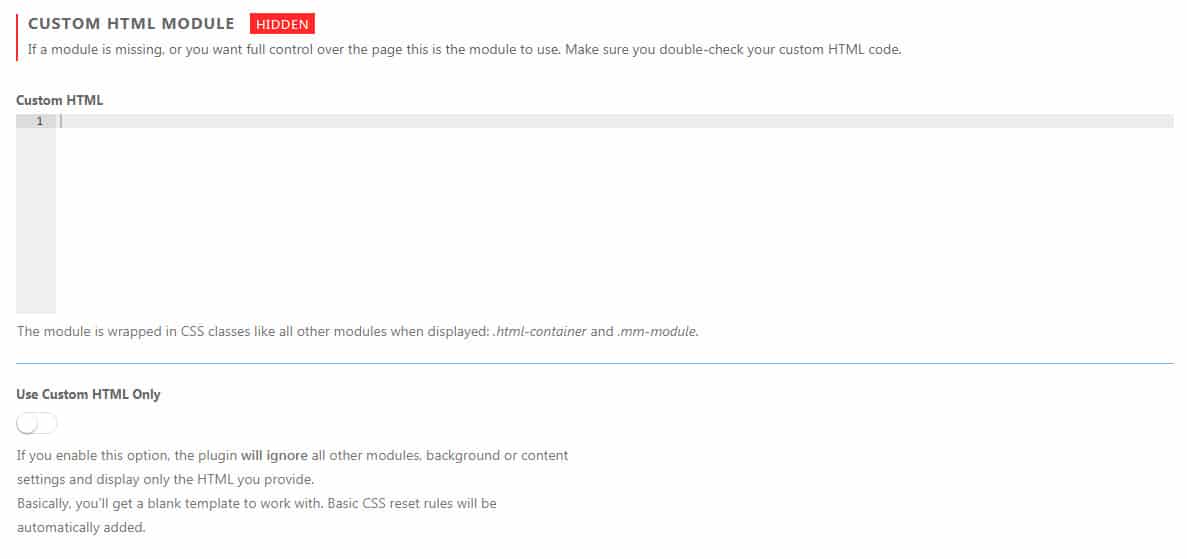Click the Use Custom HTML Only label
This screenshot has height=559, width=1187.
(88, 395)
